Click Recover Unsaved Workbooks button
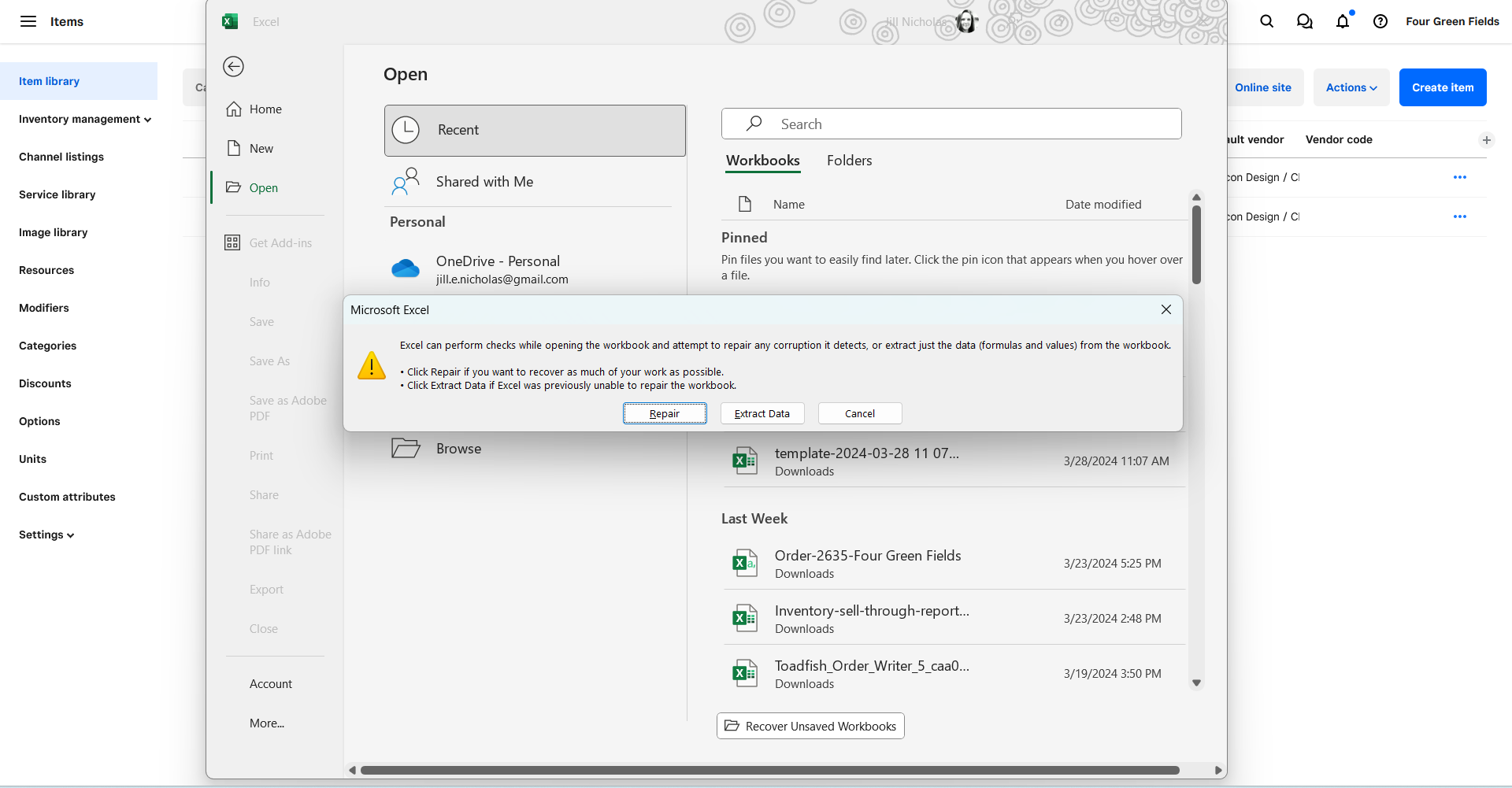The height and width of the screenshot is (788, 1512). (810, 726)
